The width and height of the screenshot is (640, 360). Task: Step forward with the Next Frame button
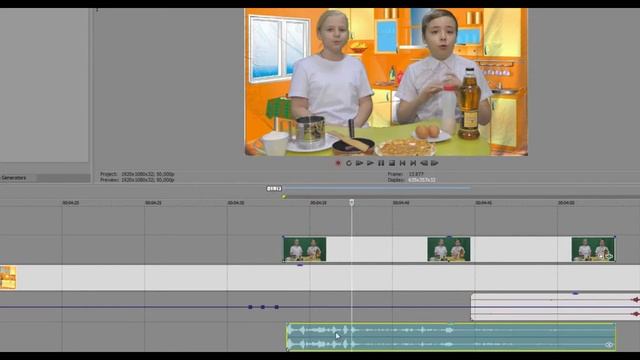(435, 163)
